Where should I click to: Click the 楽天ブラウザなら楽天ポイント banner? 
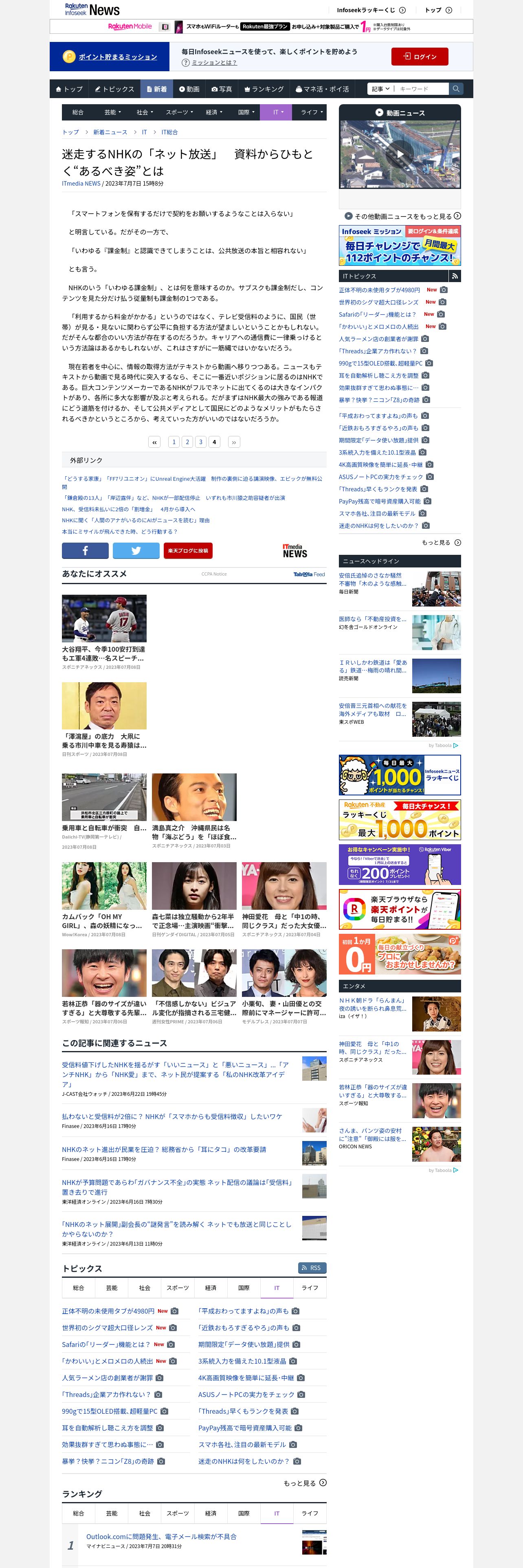(400, 909)
